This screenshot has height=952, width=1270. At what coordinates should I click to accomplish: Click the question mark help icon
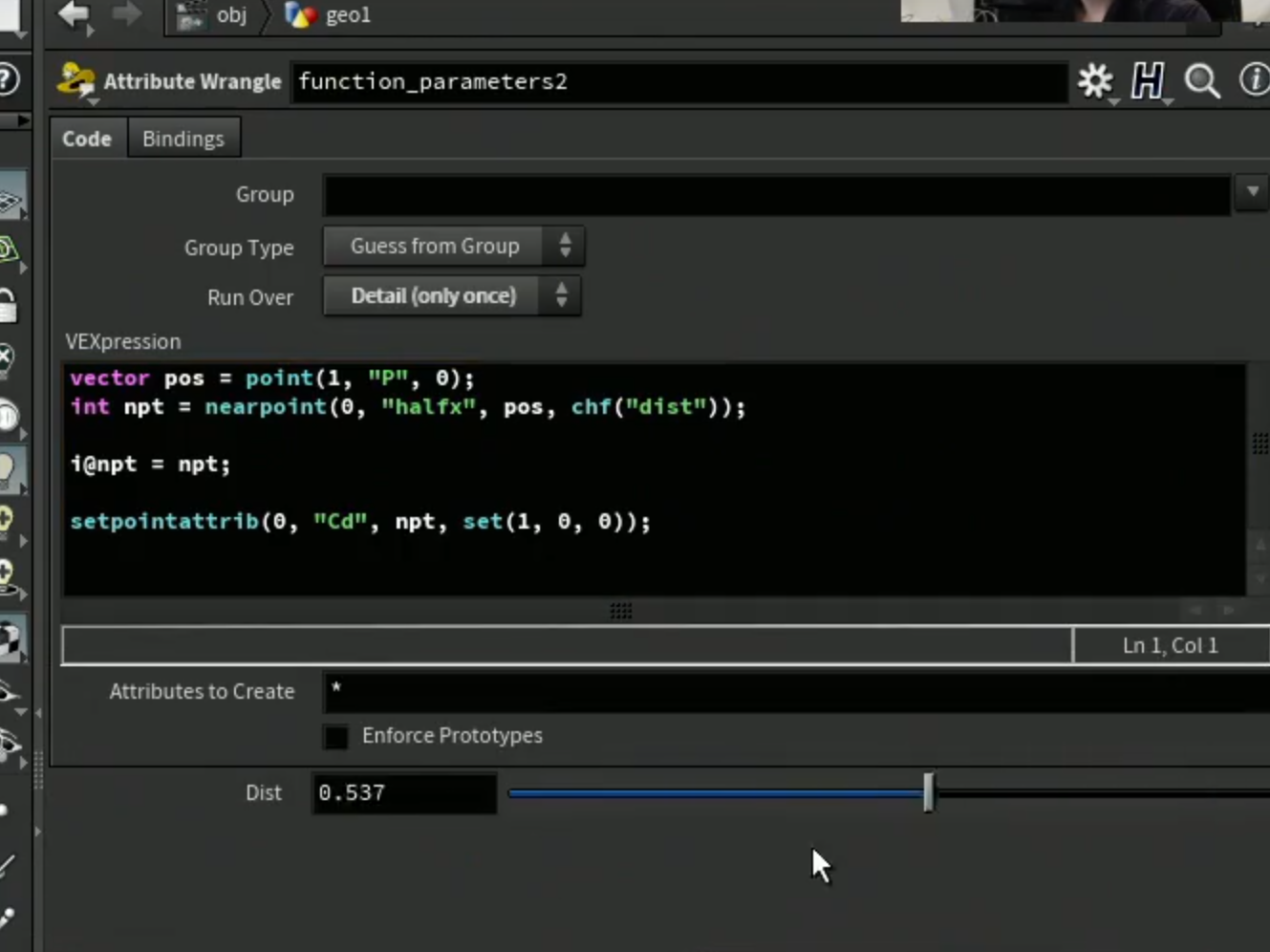pyautogui.click(x=8, y=78)
